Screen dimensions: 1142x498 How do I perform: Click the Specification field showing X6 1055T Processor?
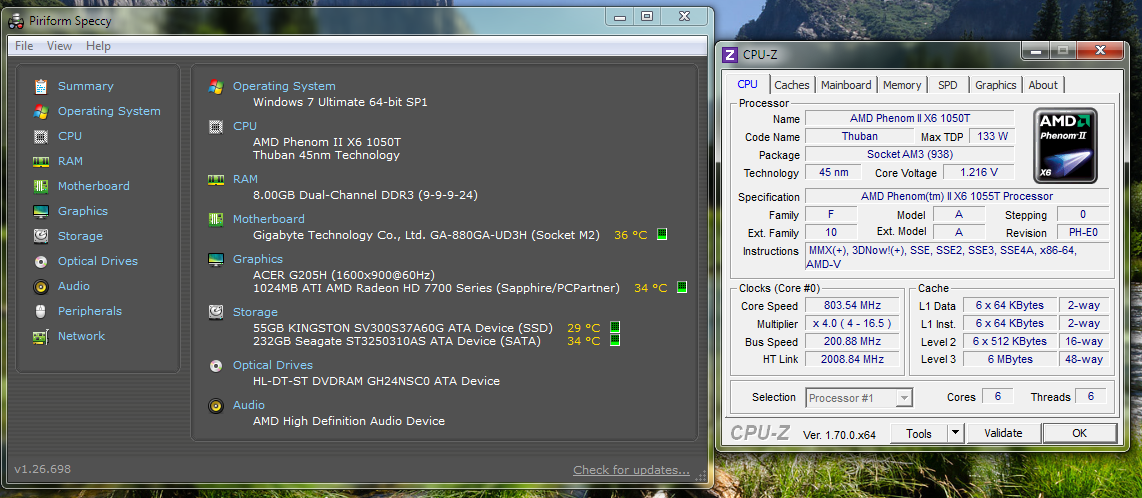[957, 197]
